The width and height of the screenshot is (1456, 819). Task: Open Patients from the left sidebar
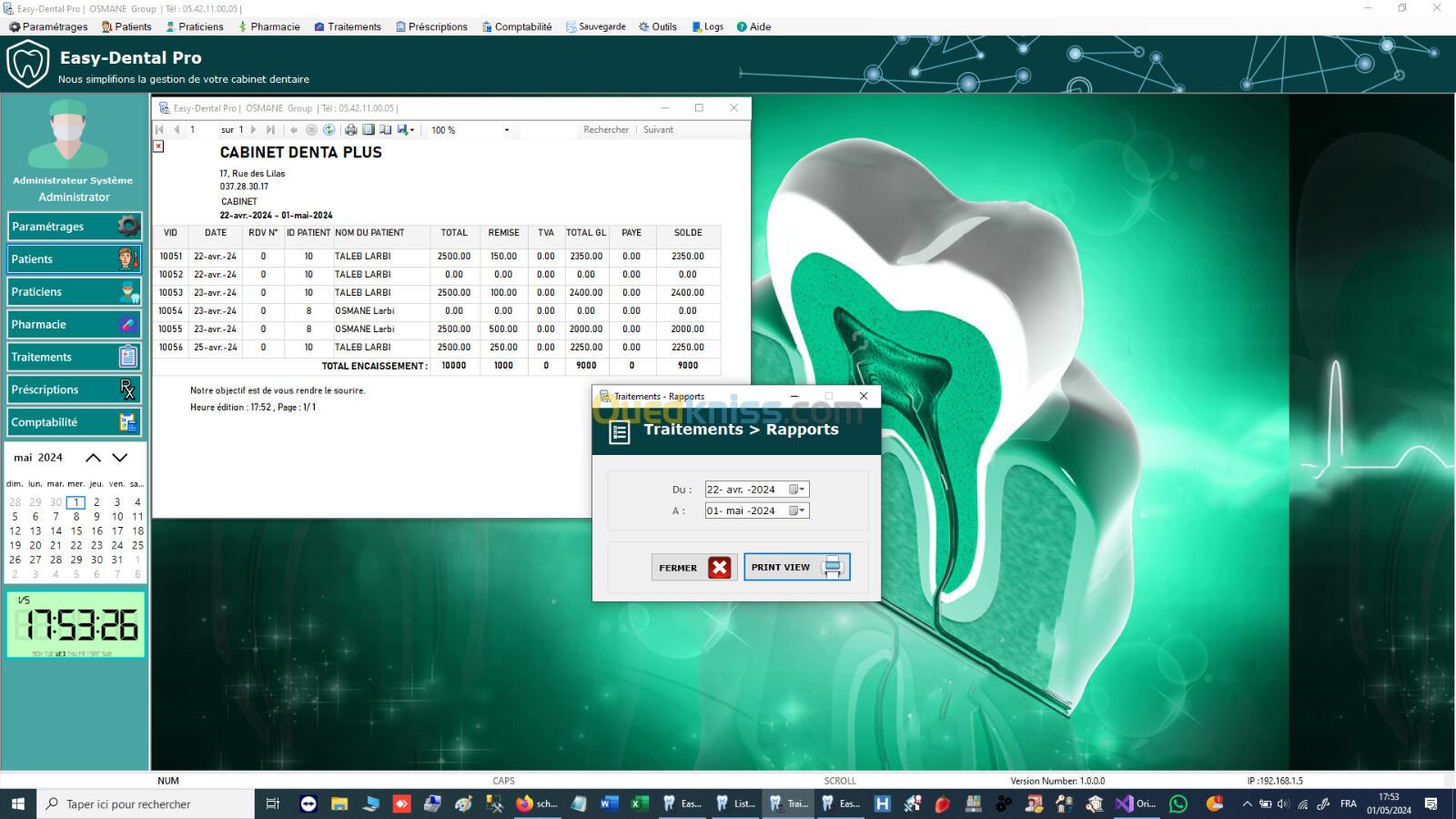74,259
